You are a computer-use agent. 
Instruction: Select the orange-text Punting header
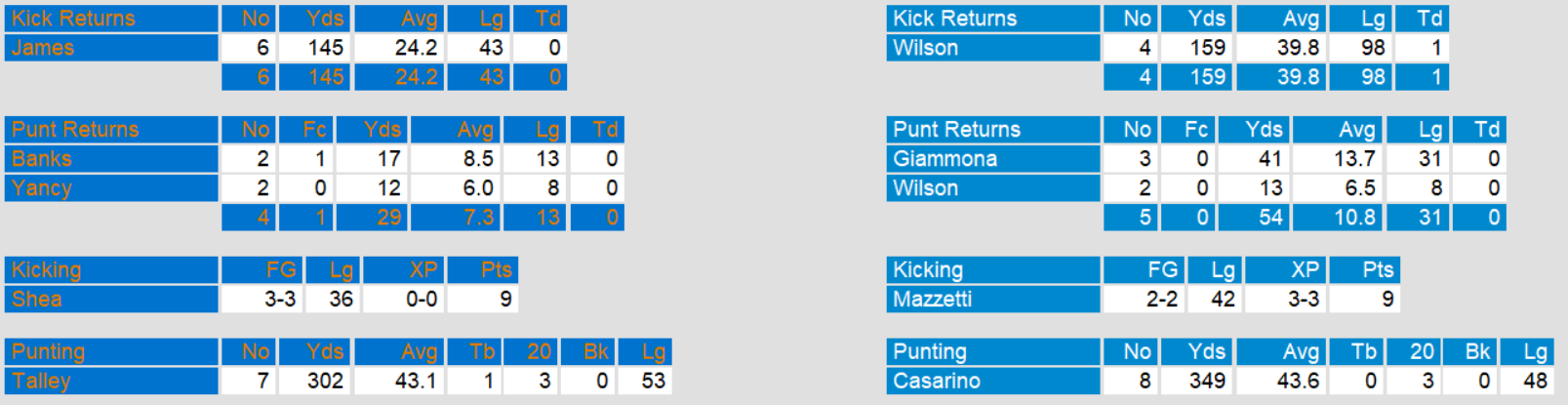tap(49, 352)
